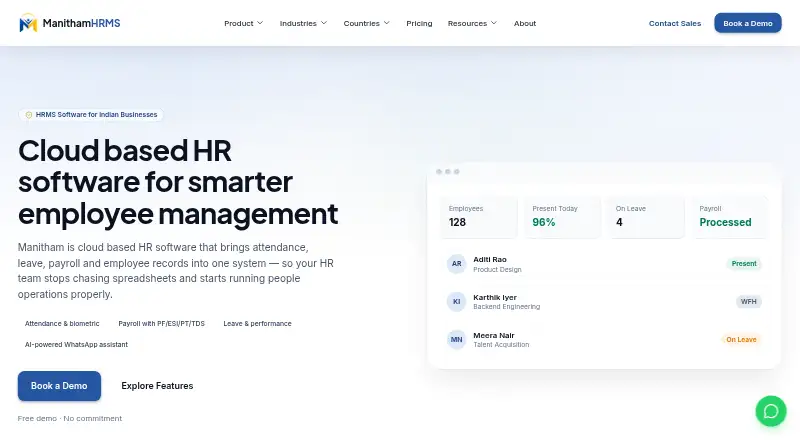This screenshot has width=800, height=440.
Task: Click the hero Book a Demo button
Action: point(59,386)
